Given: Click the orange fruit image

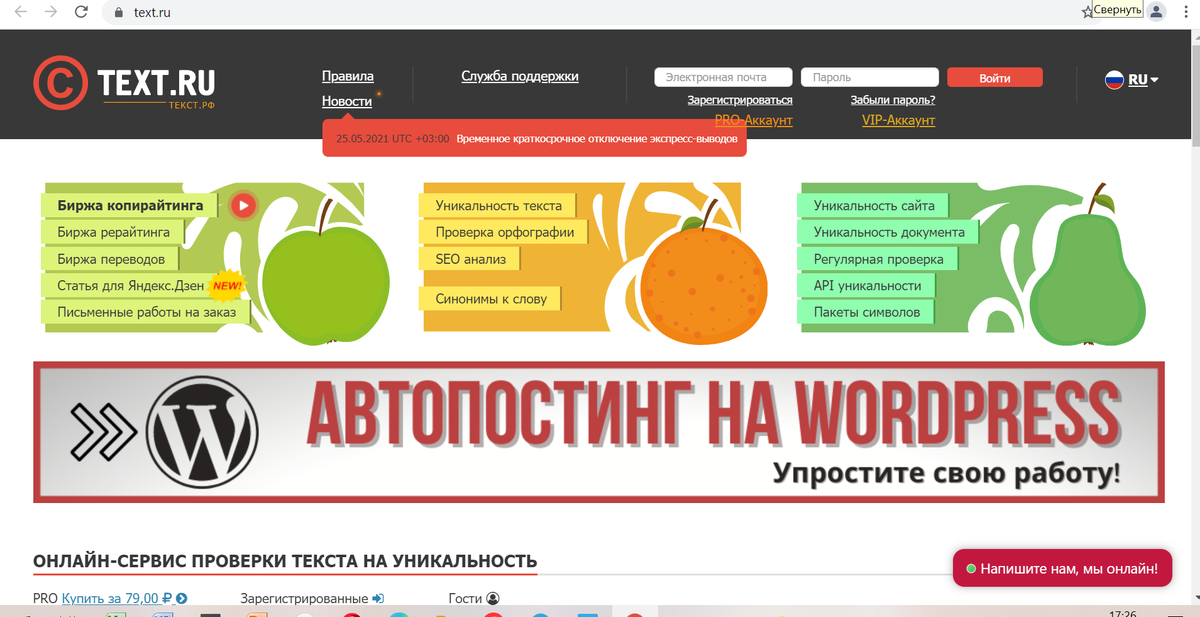Looking at the screenshot, I should (704, 283).
